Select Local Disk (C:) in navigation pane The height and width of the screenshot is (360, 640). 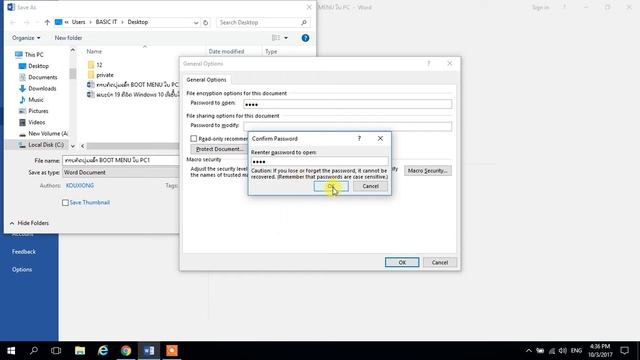tap(41, 145)
